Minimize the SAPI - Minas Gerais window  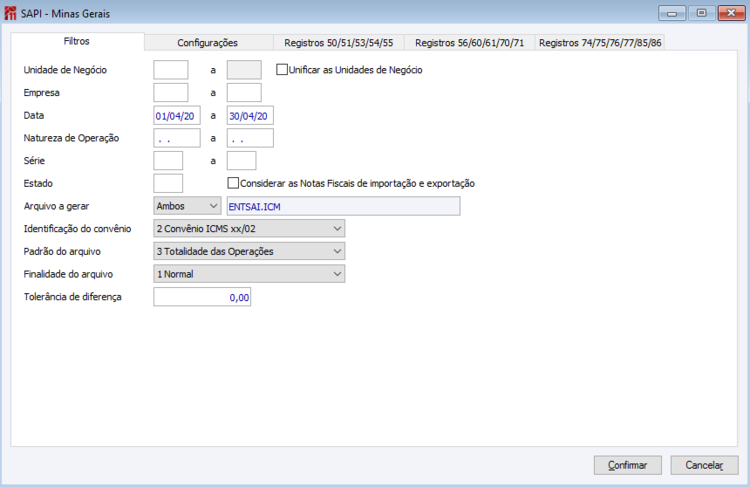pyautogui.click(x=672, y=13)
